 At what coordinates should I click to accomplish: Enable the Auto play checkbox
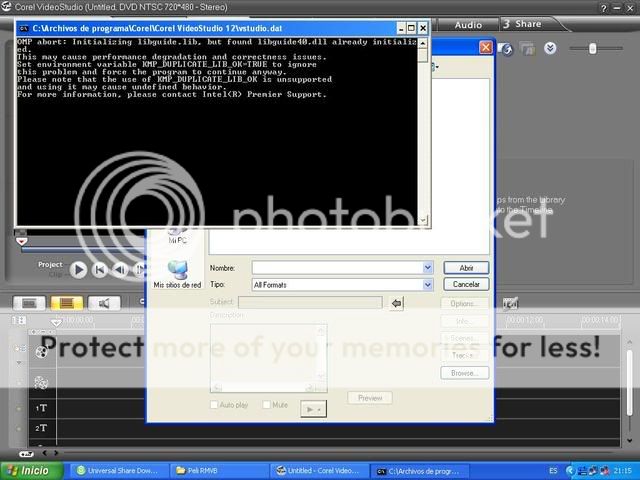pyautogui.click(x=213, y=404)
